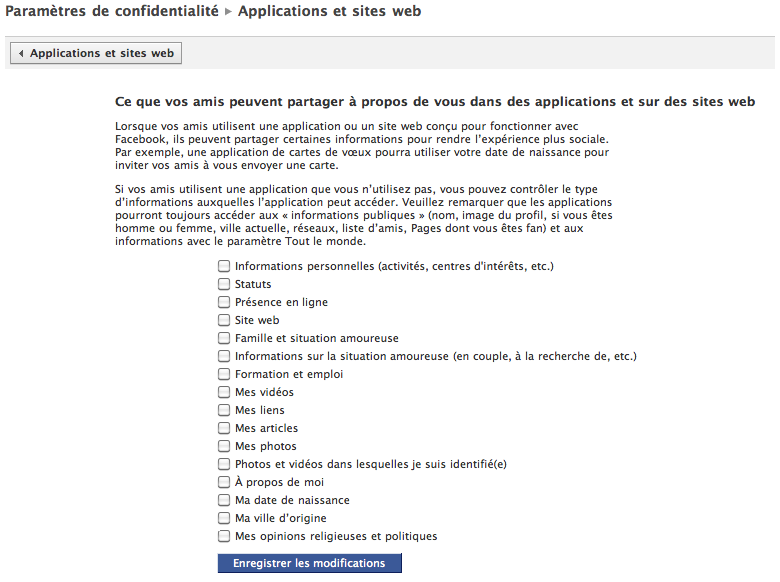Click the back button 'Applications et sites web'
Viewport: 780px width, 582px height.
pyautogui.click(x=96, y=53)
